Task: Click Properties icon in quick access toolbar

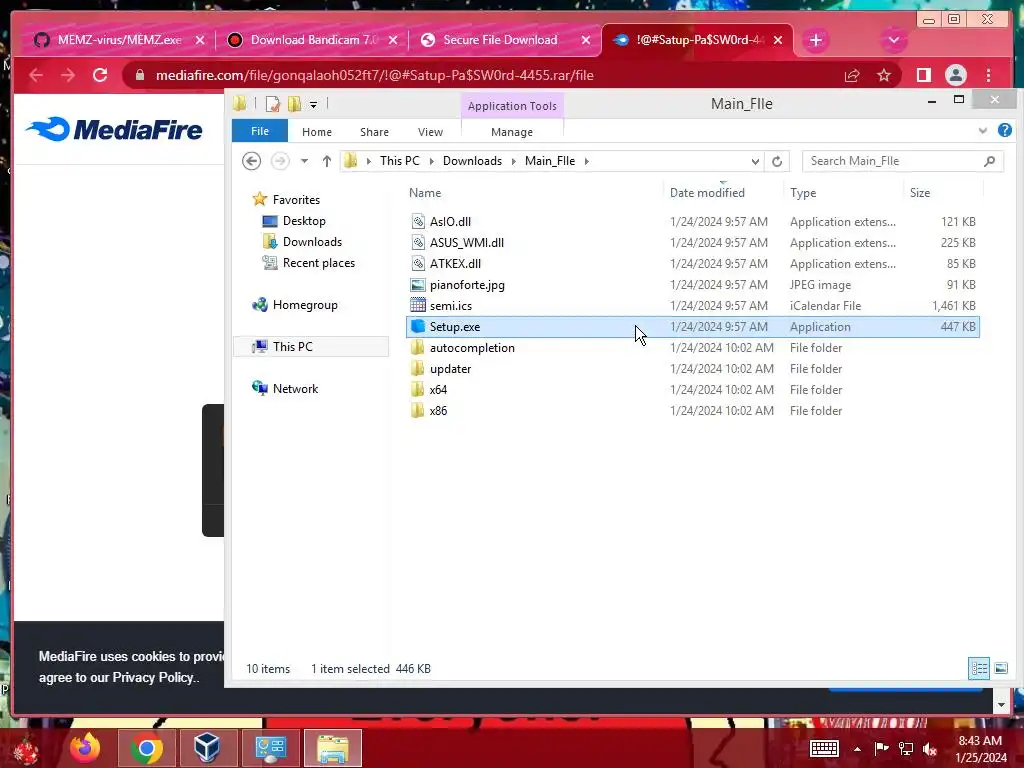Action: click(x=272, y=104)
